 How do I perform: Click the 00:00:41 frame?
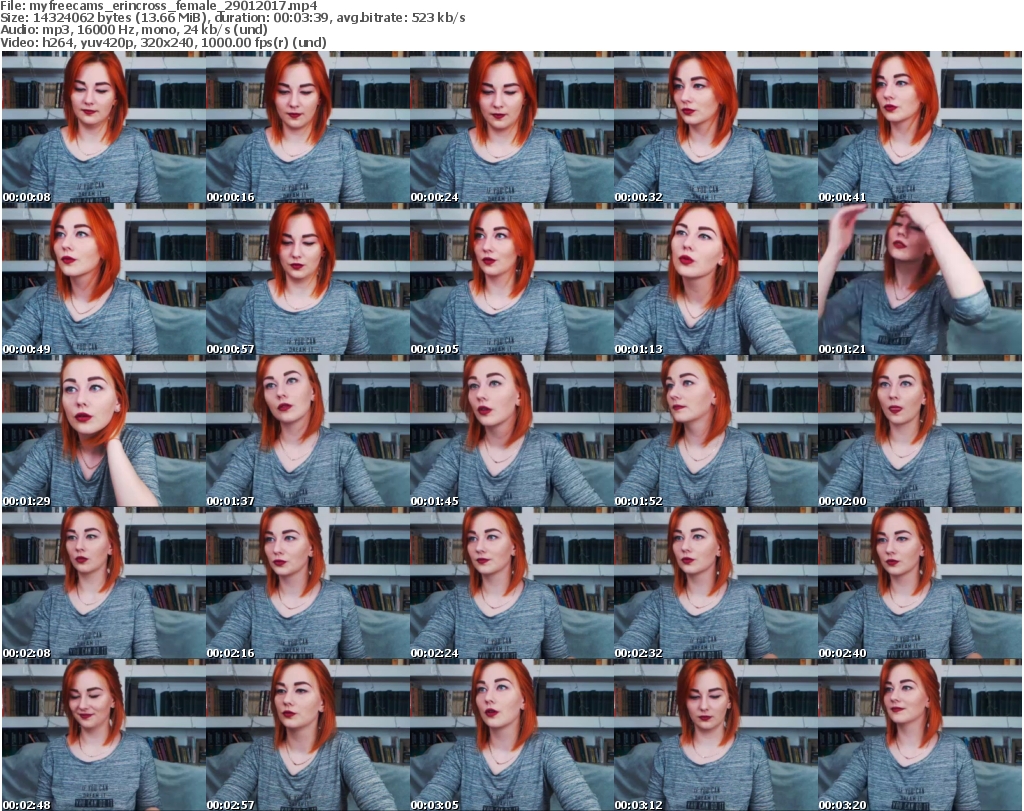(919, 128)
